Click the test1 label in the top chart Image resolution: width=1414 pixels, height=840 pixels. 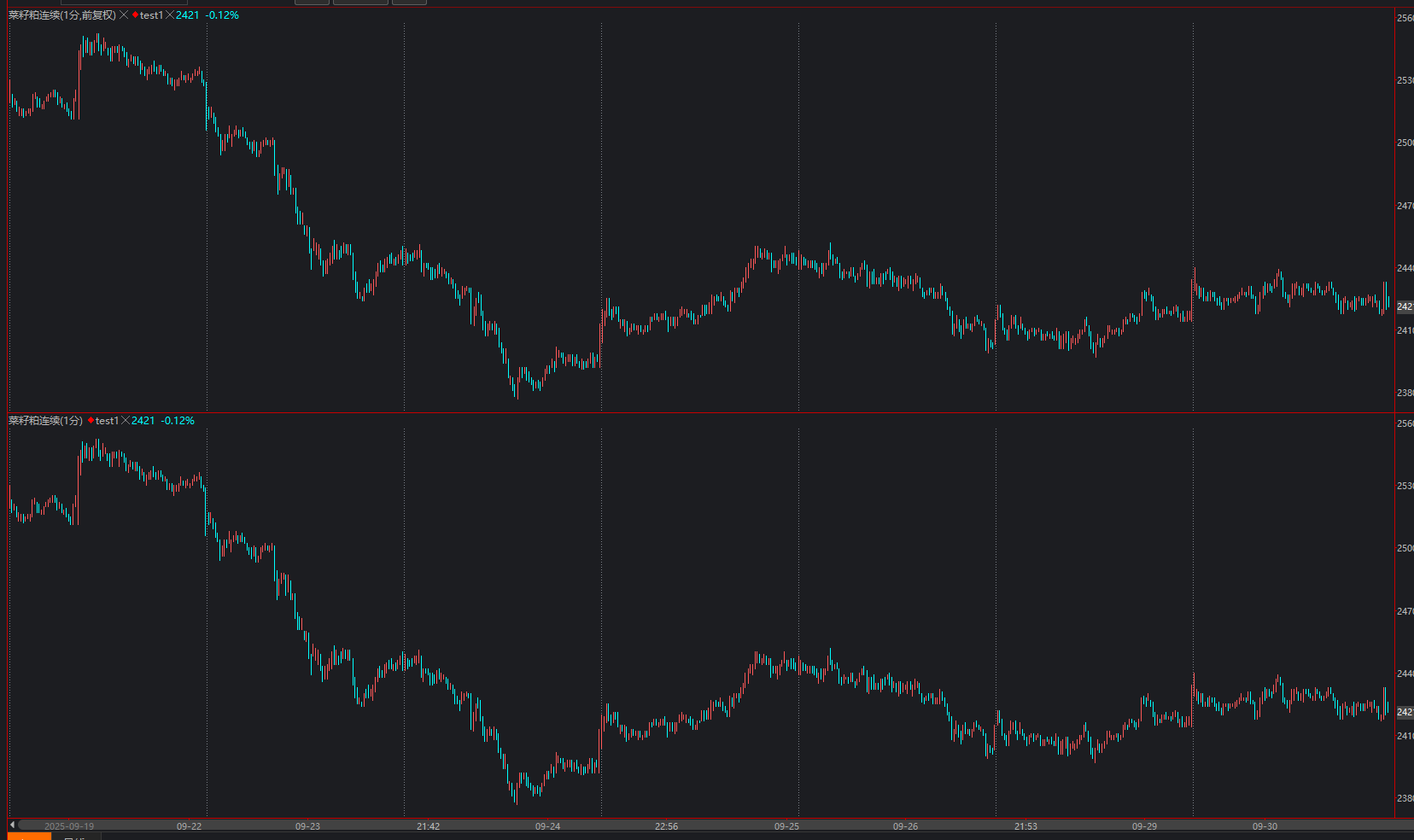pos(151,15)
